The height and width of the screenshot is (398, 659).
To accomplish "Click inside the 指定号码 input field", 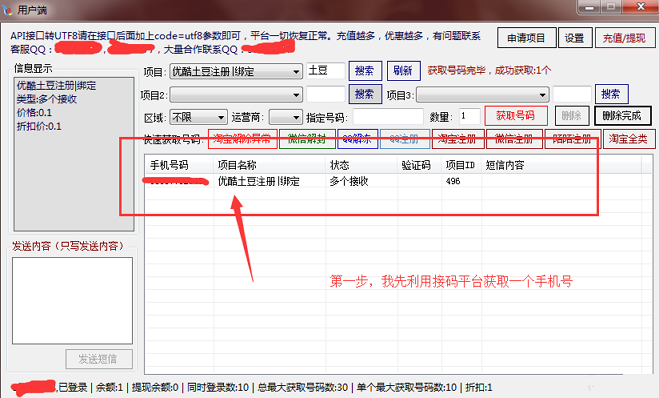I will [x=388, y=116].
